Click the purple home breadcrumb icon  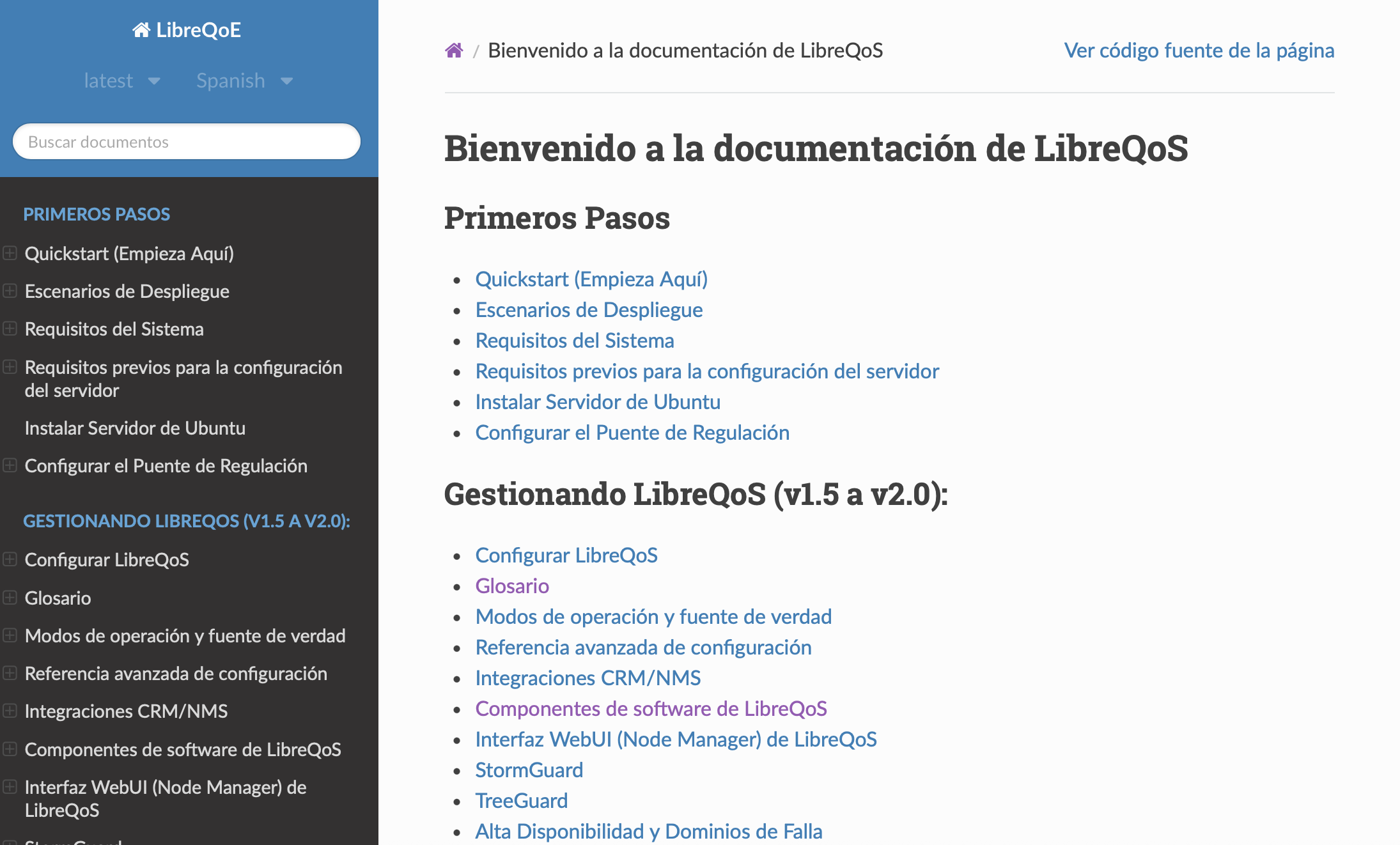[454, 50]
